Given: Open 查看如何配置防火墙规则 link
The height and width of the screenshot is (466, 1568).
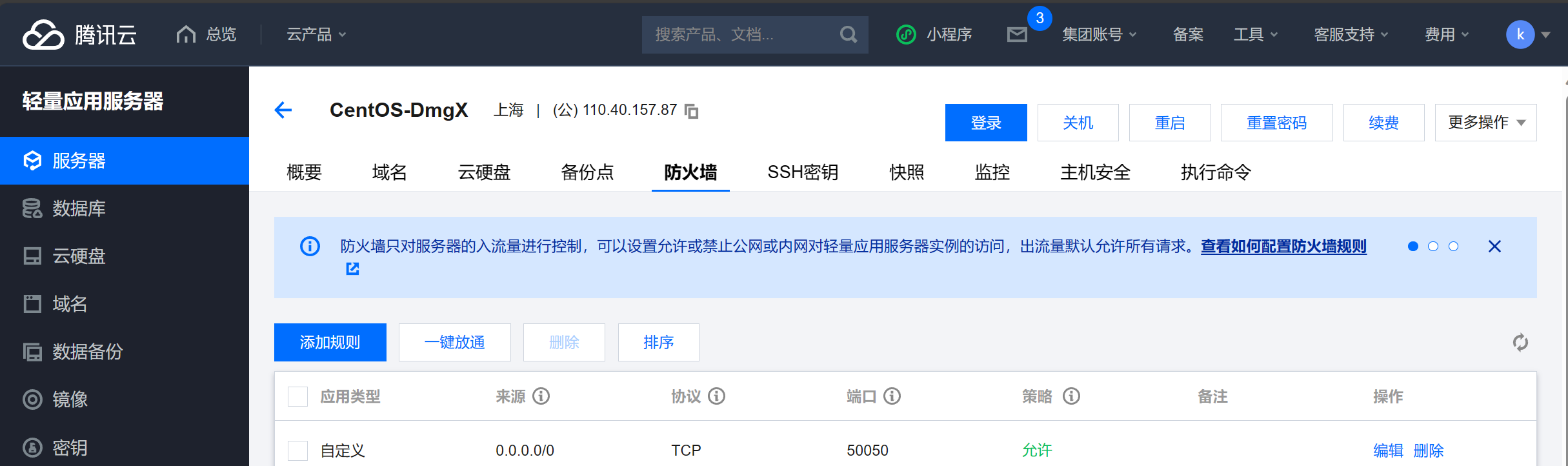Looking at the screenshot, I should tap(1283, 247).
